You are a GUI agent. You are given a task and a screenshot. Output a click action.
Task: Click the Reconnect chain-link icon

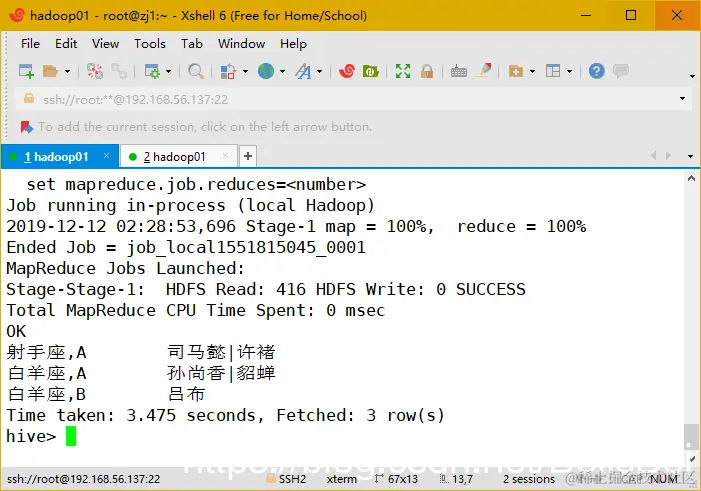119,71
